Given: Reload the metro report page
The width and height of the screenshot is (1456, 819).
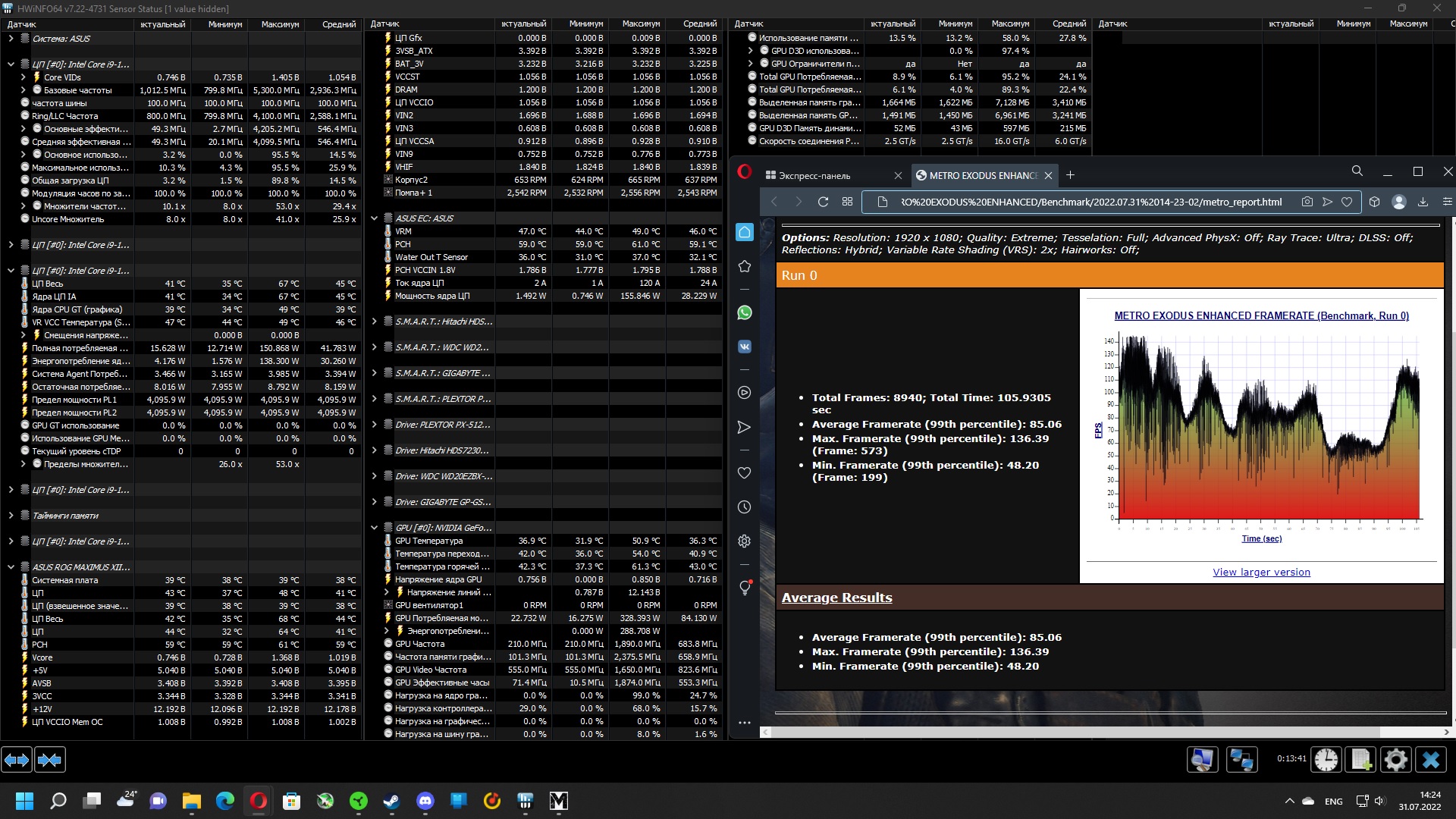Looking at the screenshot, I should pos(823,202).
